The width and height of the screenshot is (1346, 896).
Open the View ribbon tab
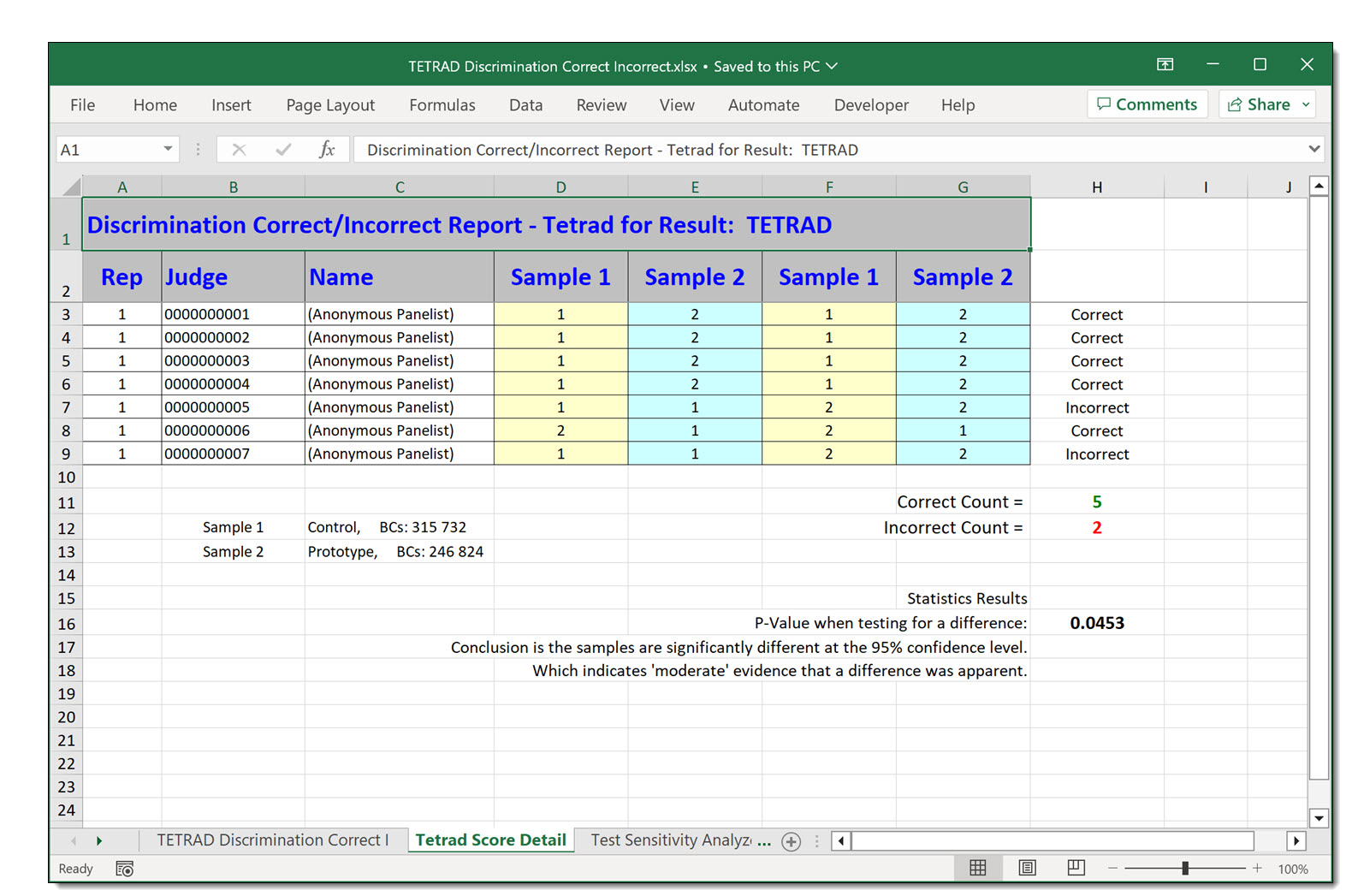[x=677, y=105]
